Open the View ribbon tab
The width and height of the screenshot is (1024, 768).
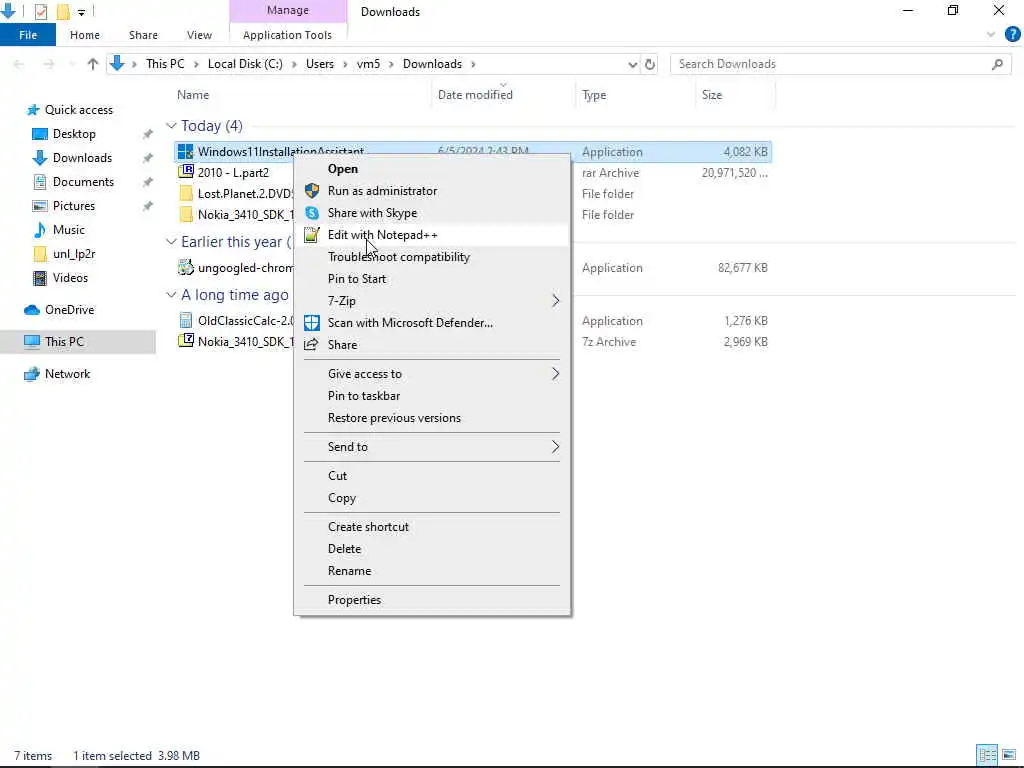click(199, 35)
